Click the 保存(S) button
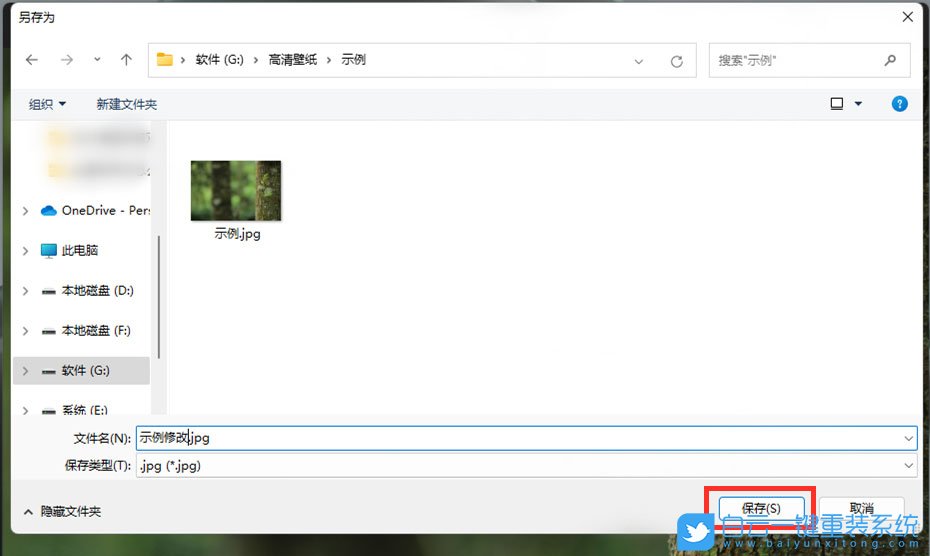Screen dimensions: 930x556 (x=762, y=508)
